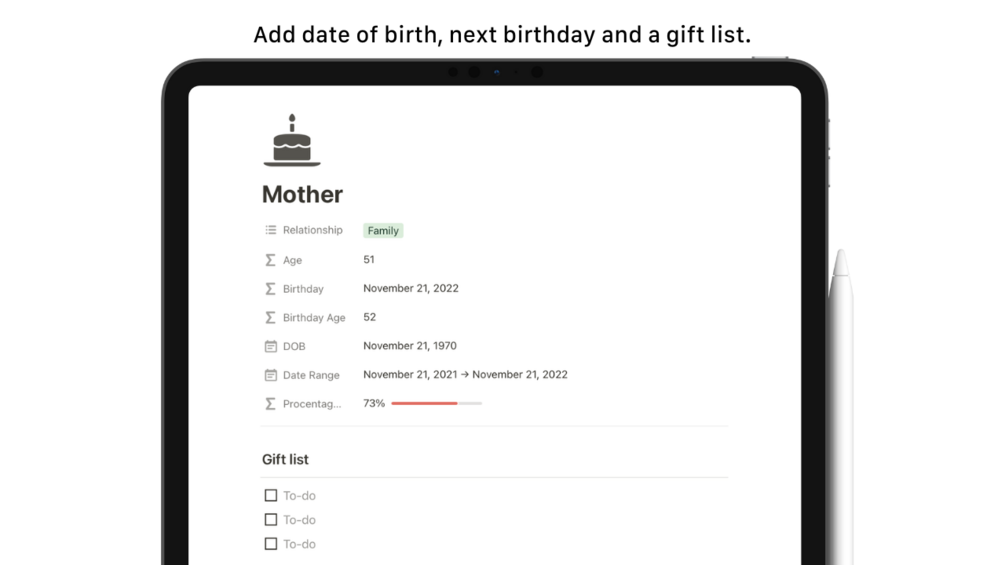Screen dimensions: 1005x565
Task: Click the birthday cake page icon
Action: click(292, 141)
